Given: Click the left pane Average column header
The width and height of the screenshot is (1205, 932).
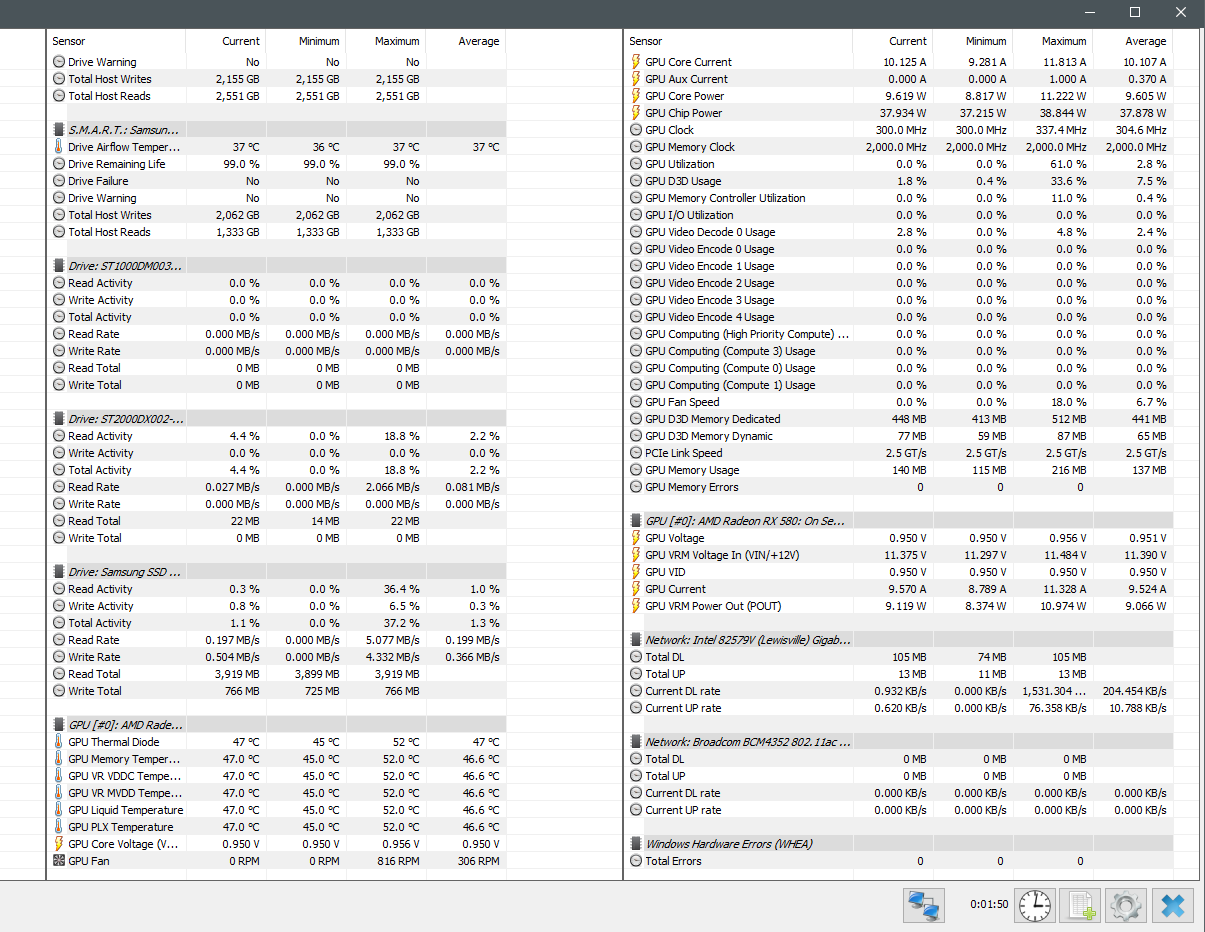Looking at the screenshot, I should tap(465, 41).
